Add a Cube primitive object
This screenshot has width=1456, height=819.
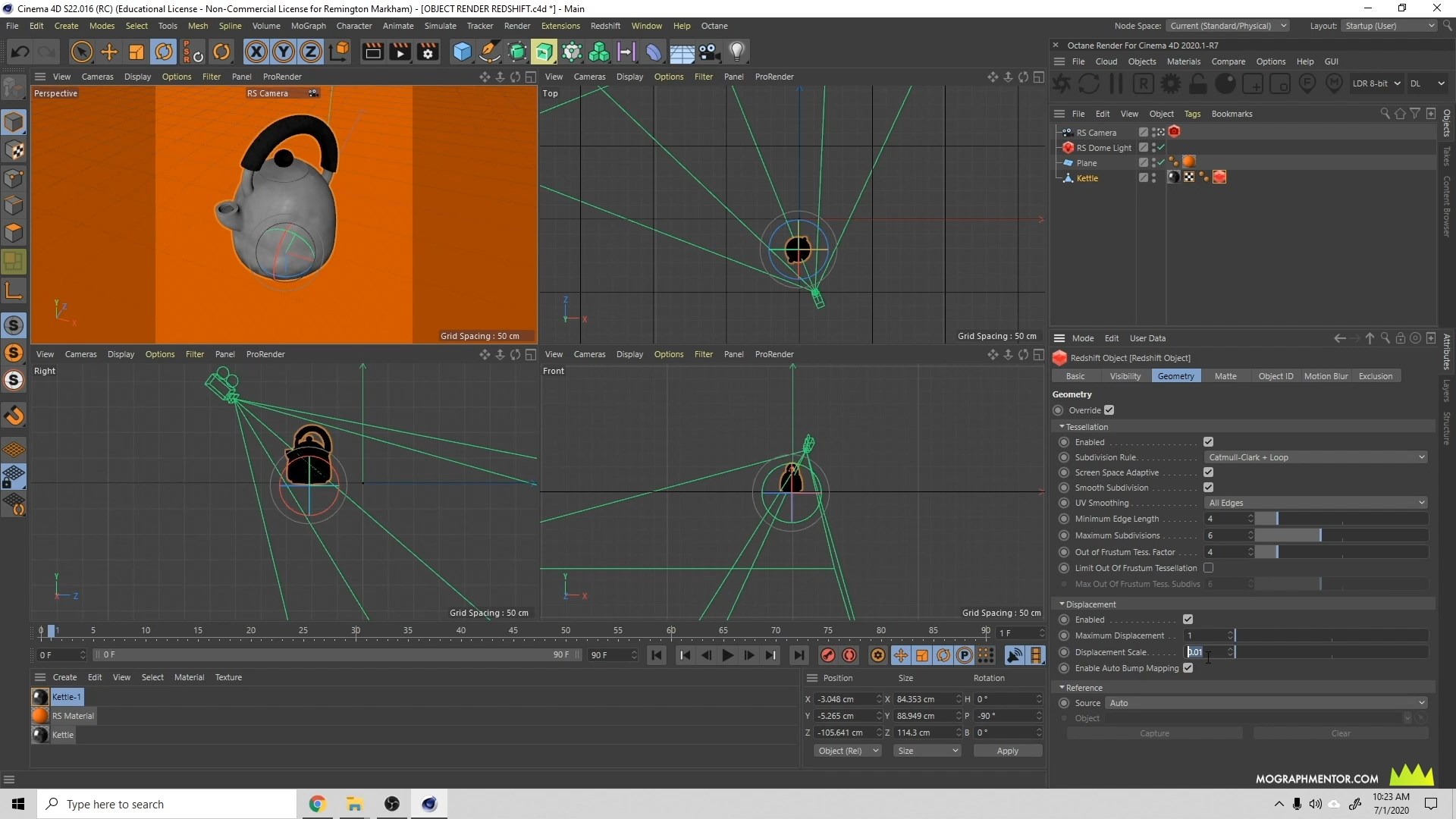point(462,52)
